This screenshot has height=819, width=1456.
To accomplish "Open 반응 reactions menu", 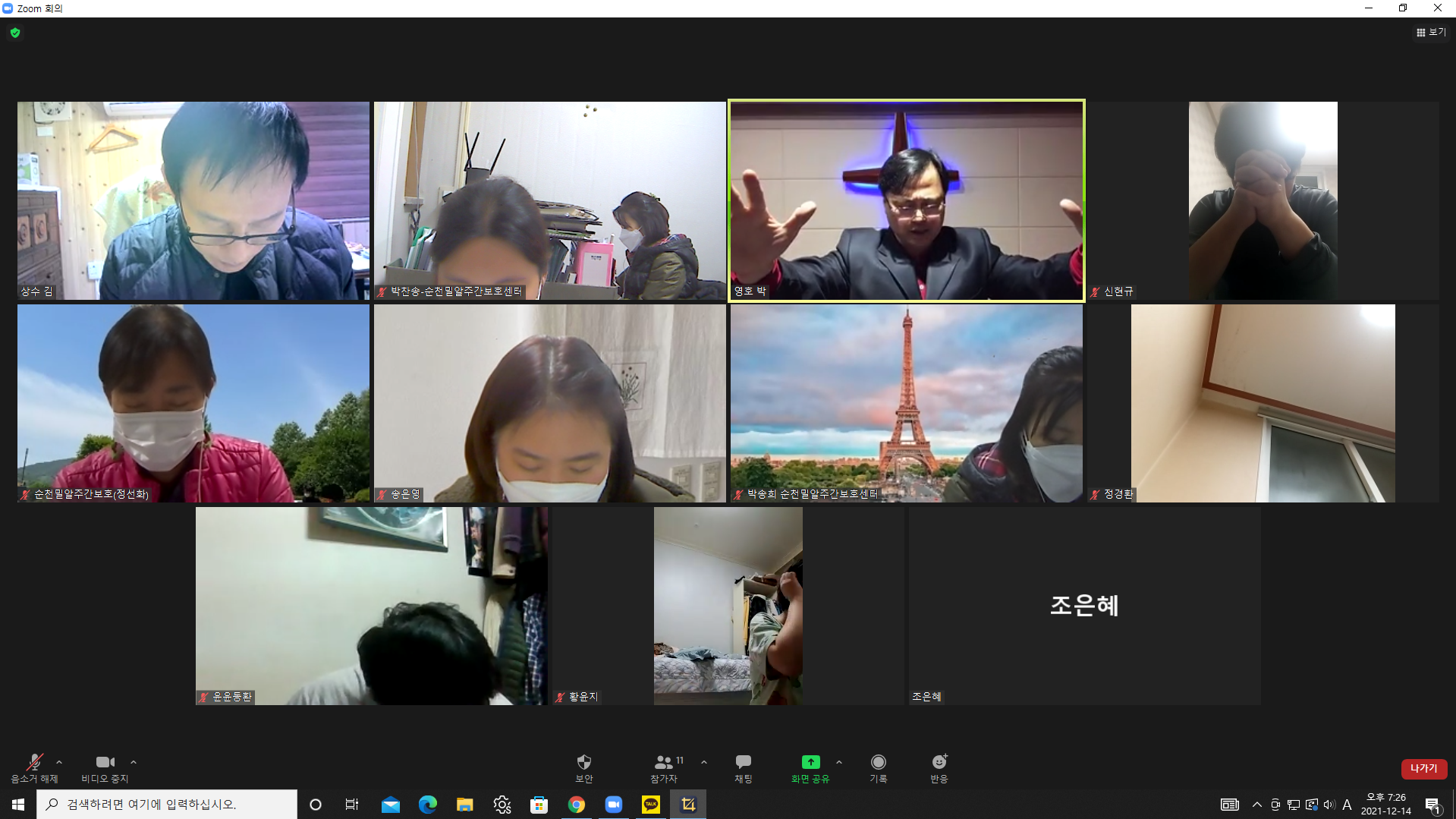I will (939, 768).
